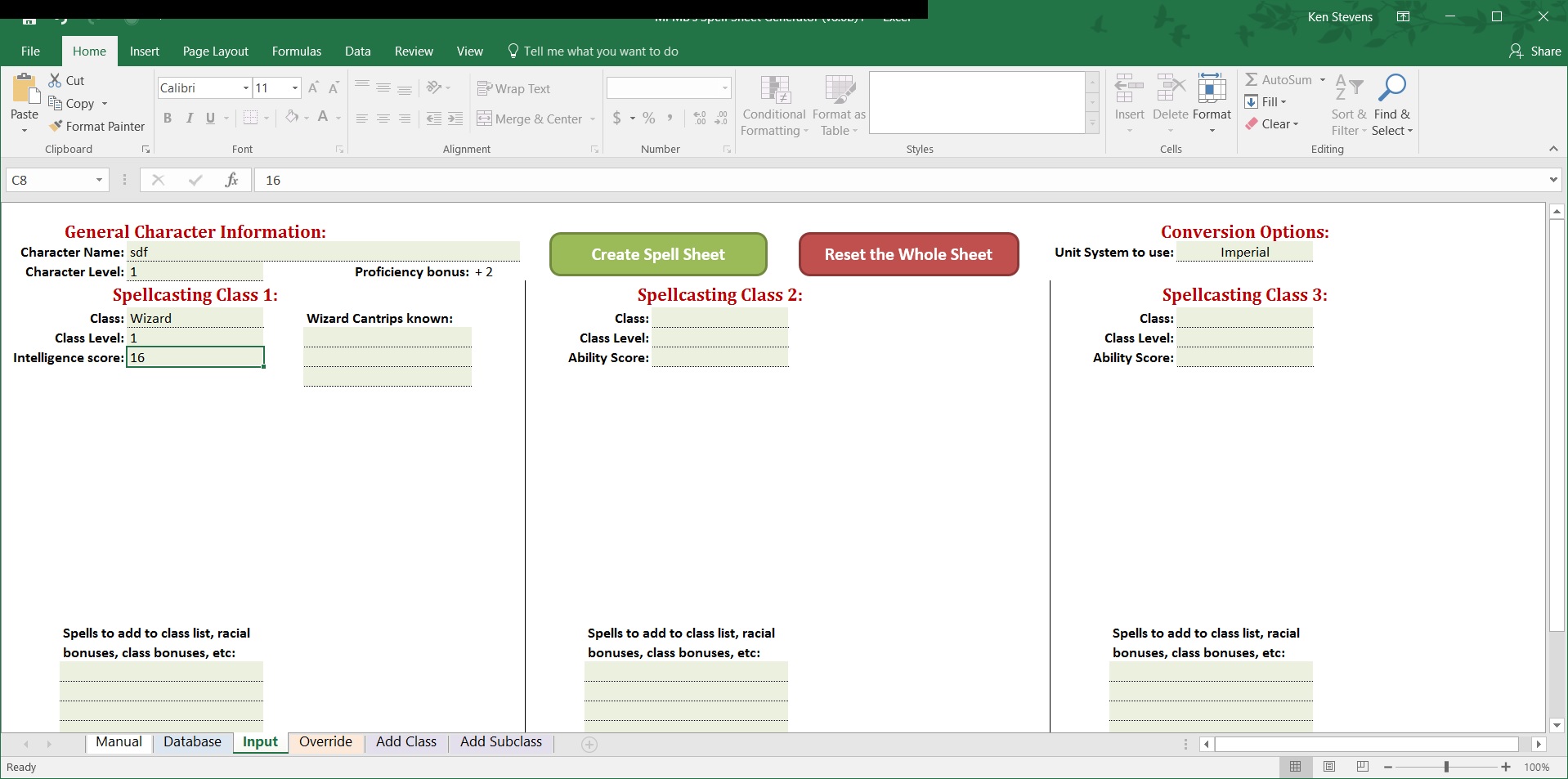Open the Name Box dropdown arrow
Viewport: 1568px width, 779px height.
99,181
